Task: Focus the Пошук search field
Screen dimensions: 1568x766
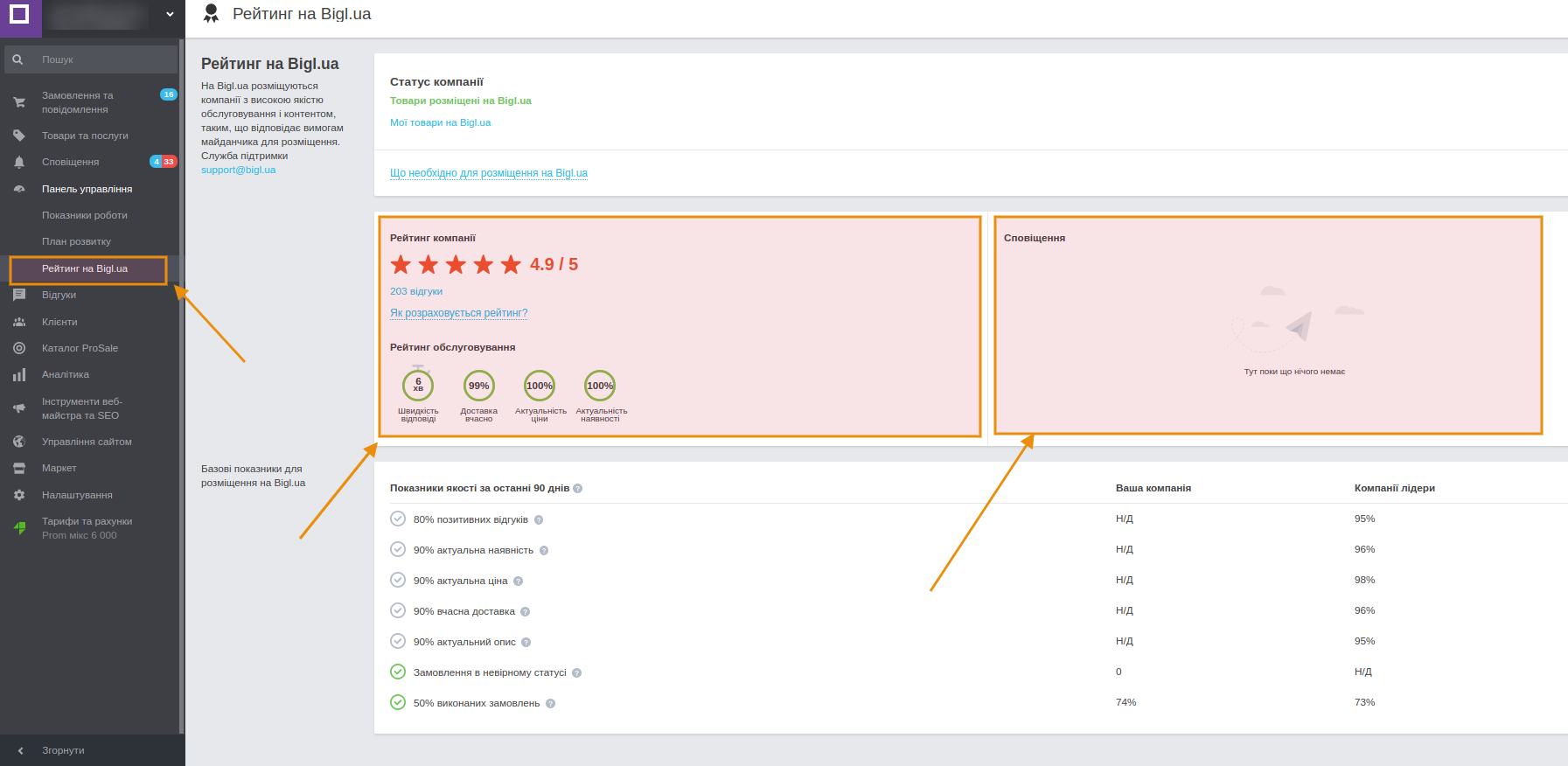Action: (91, 59)
